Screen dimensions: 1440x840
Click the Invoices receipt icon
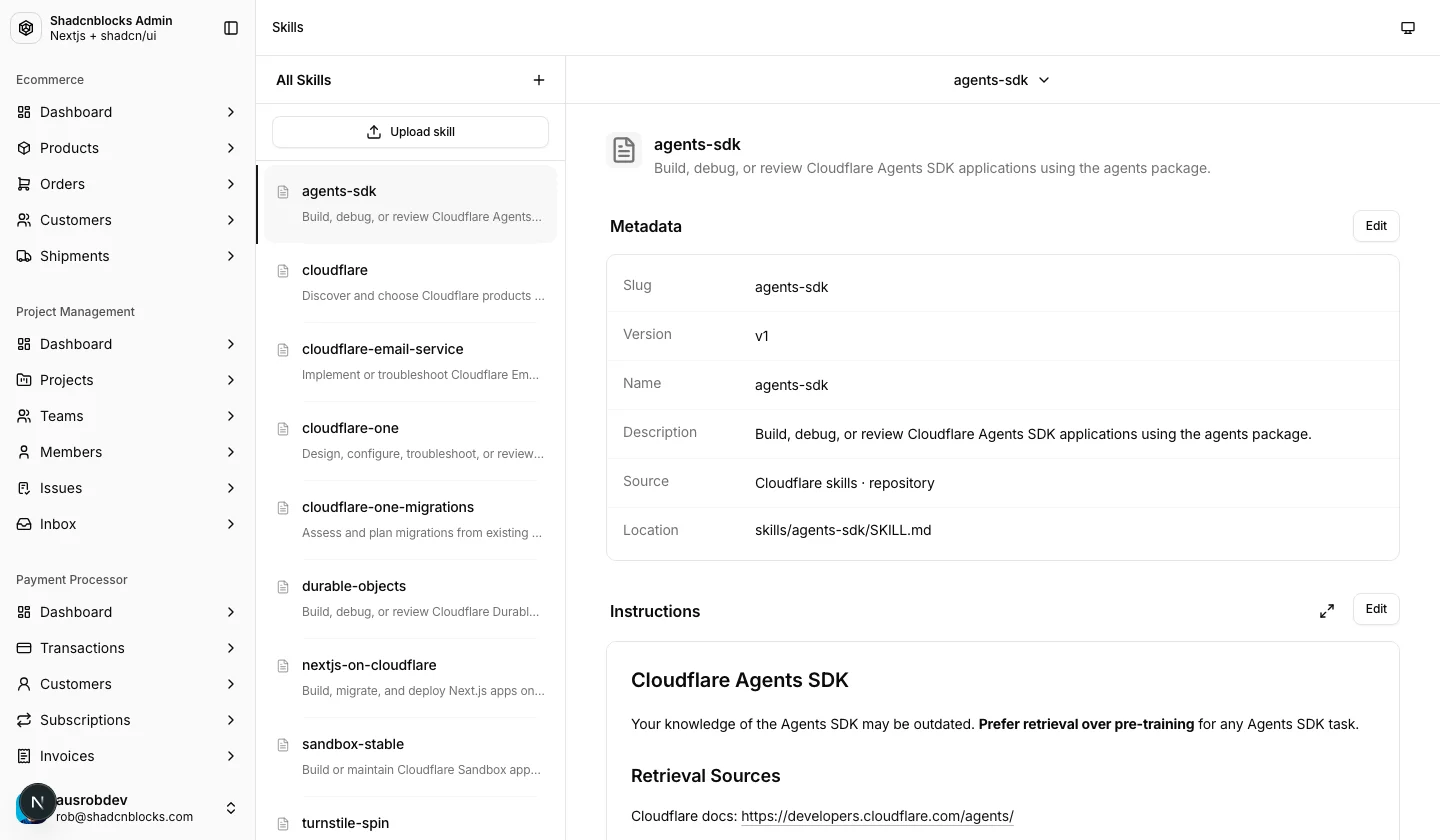tap(24, 756)
